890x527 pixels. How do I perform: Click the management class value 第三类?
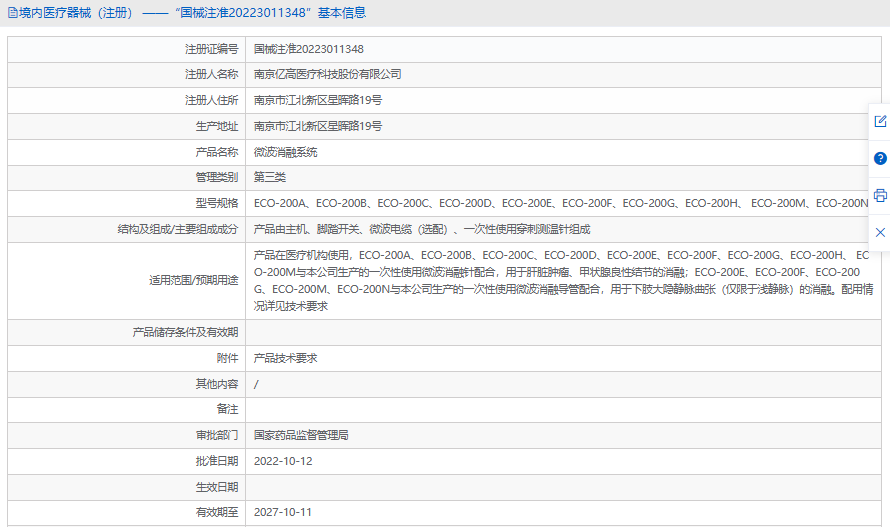(x=270, y=177)
